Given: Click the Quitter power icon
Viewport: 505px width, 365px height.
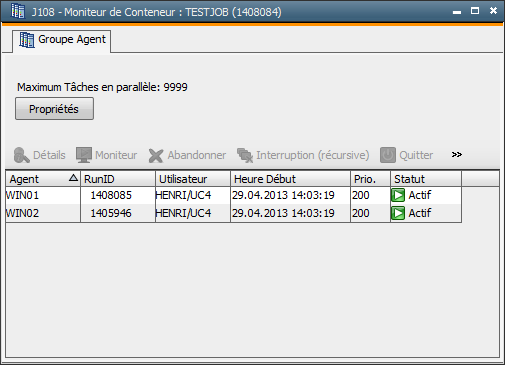Looking at the screenshot, I should 388,155.
